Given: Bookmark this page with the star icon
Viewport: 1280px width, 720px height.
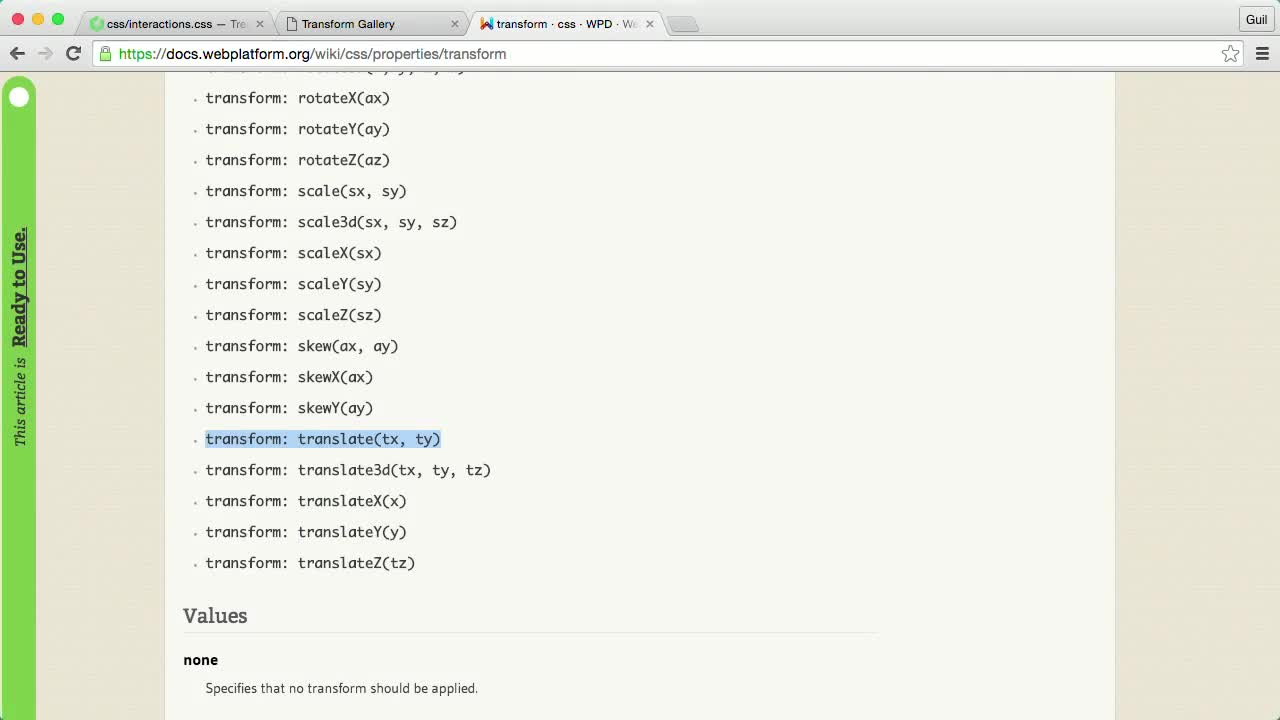Looking at the screenshot, I should click(1230, 54).
